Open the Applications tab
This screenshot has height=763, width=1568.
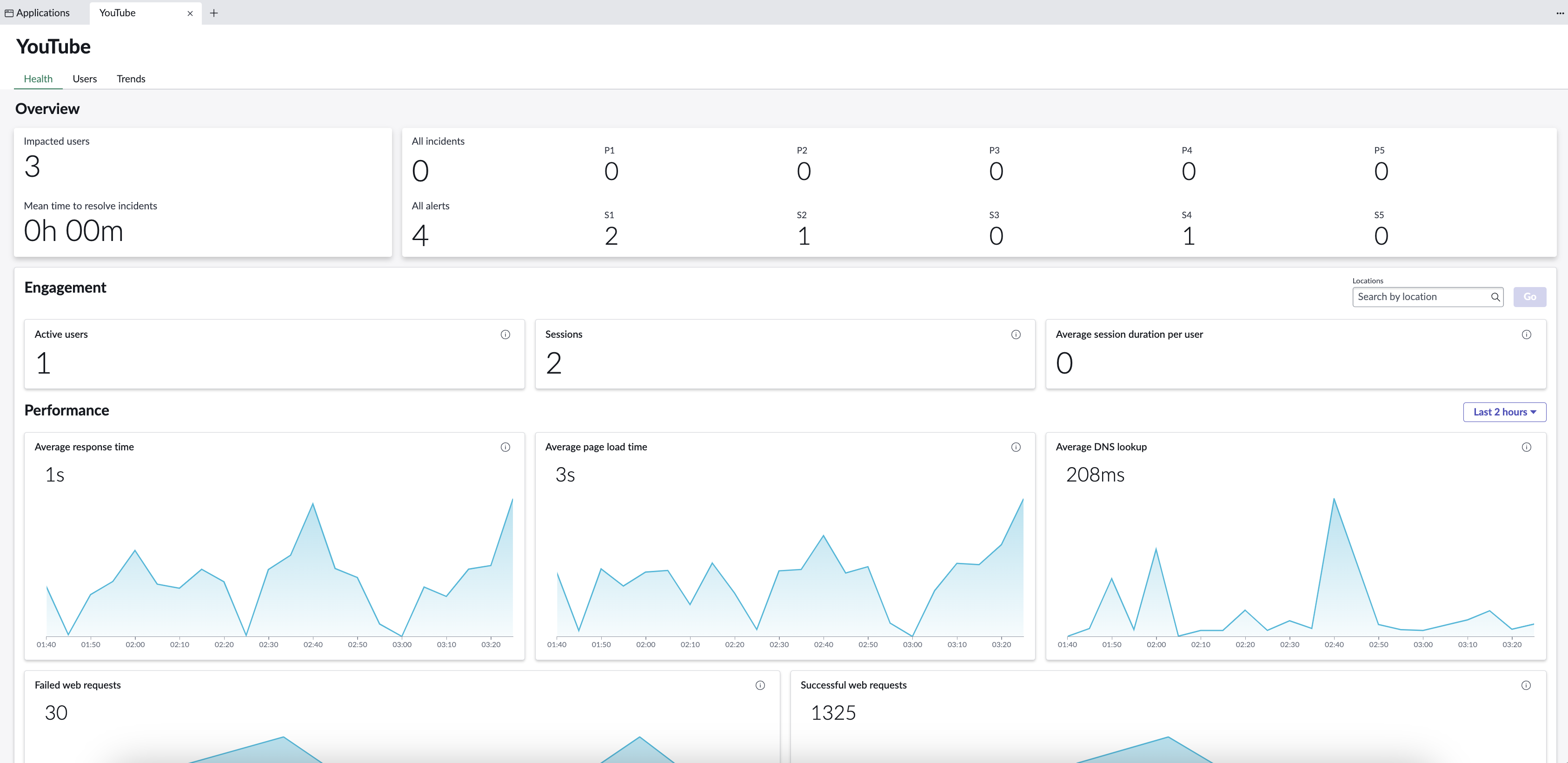point(37,13)
